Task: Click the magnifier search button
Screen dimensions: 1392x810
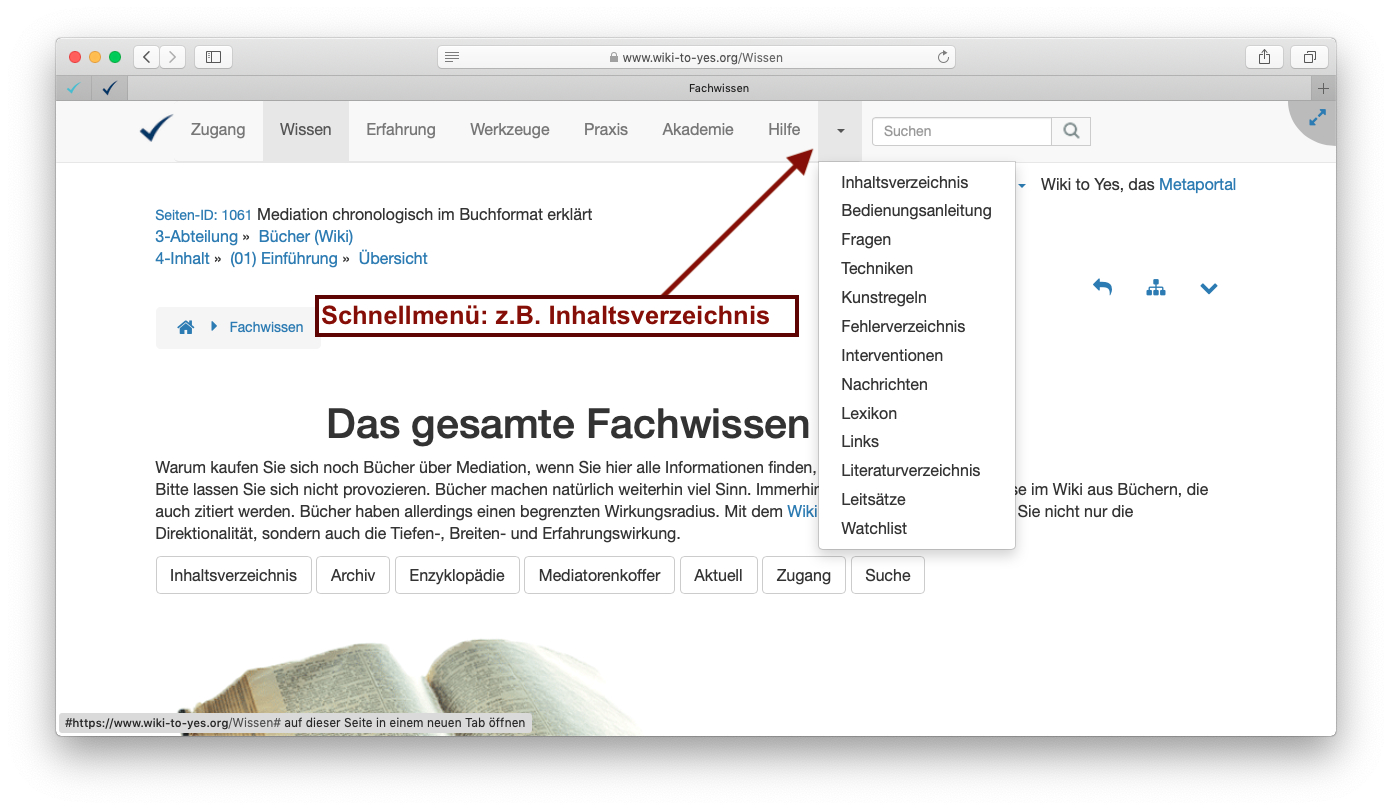Action: [x=1071, y=131]
